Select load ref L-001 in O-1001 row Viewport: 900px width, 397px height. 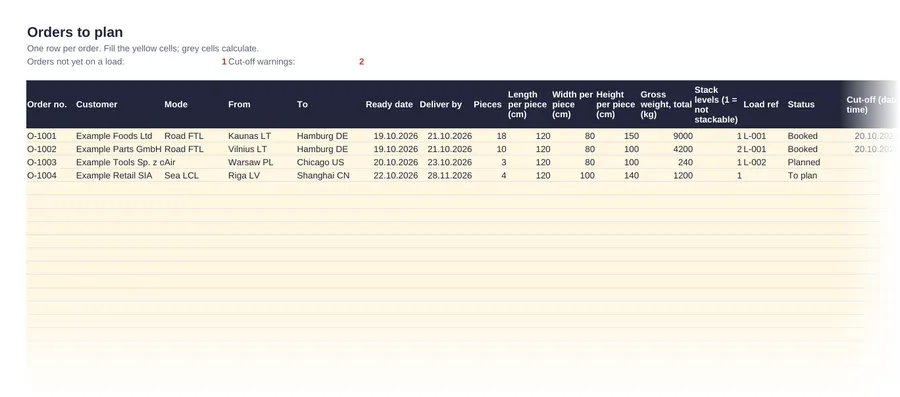click(x=755, y=136)
